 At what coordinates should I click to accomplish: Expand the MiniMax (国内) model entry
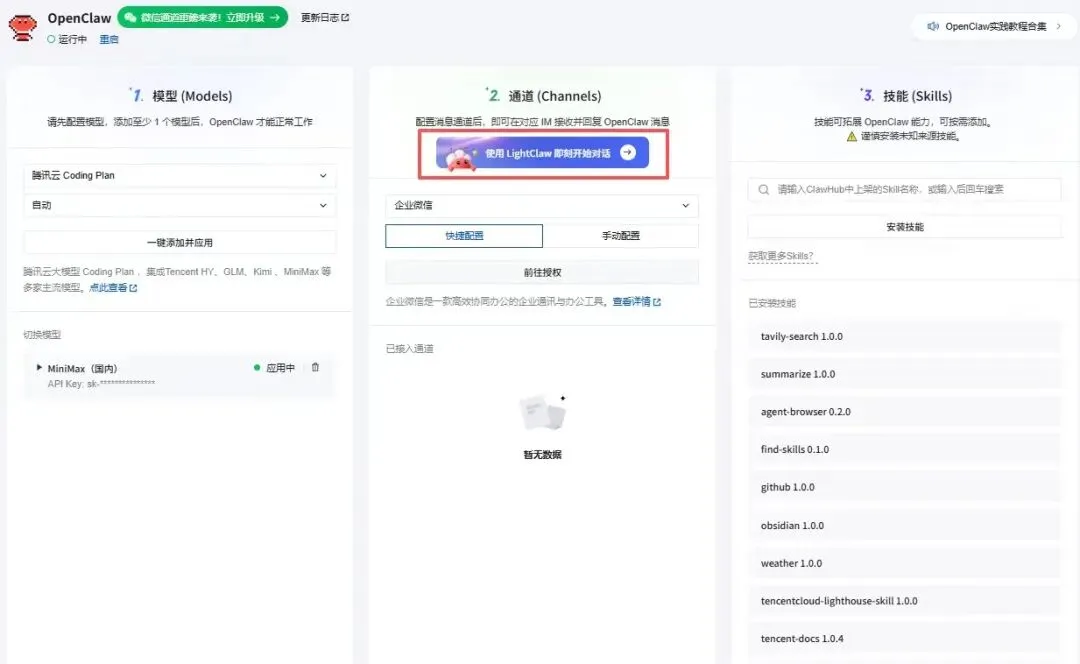click(39, 368)
